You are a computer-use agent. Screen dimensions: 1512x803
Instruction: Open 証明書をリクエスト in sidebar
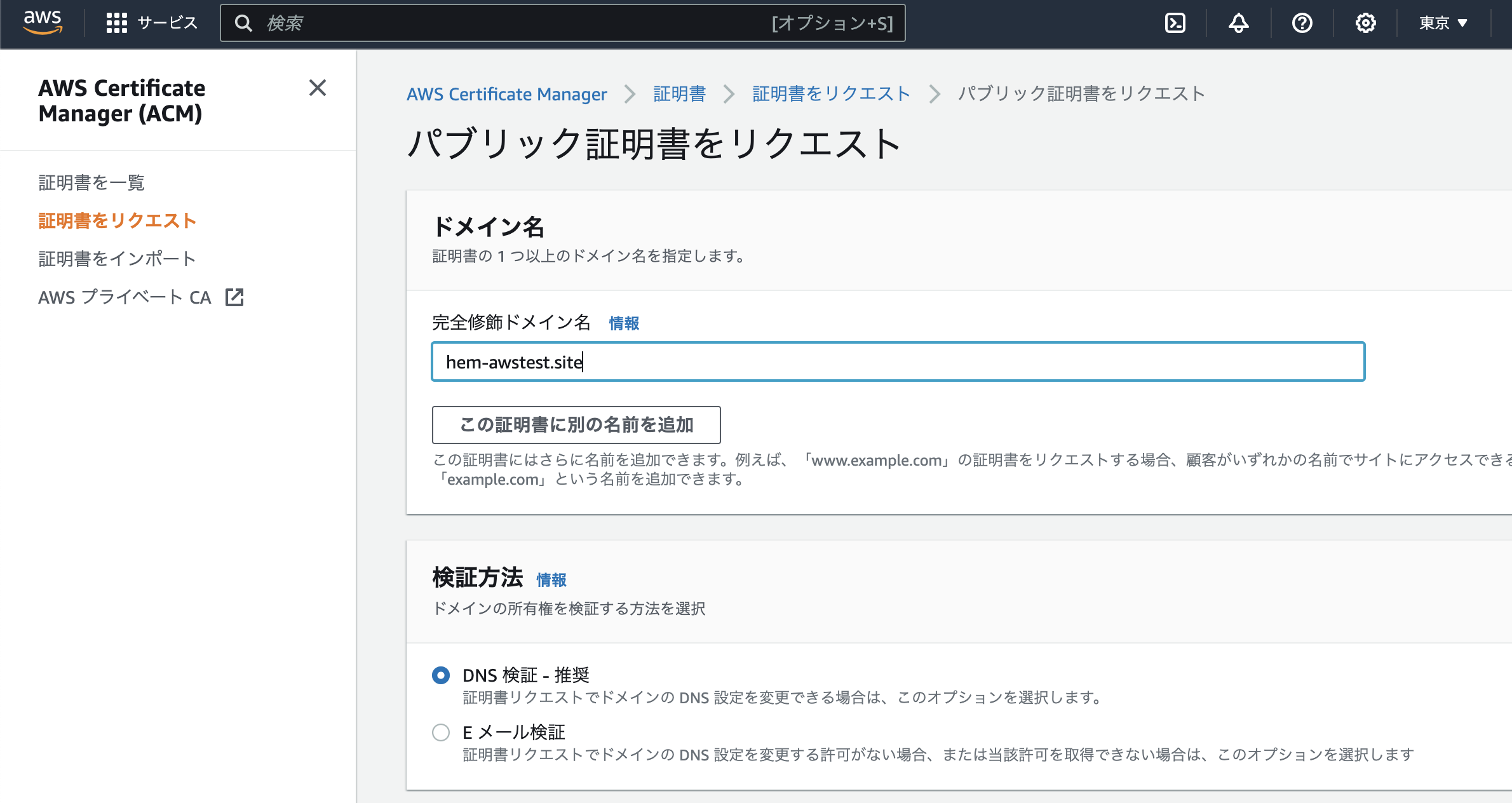118,220
